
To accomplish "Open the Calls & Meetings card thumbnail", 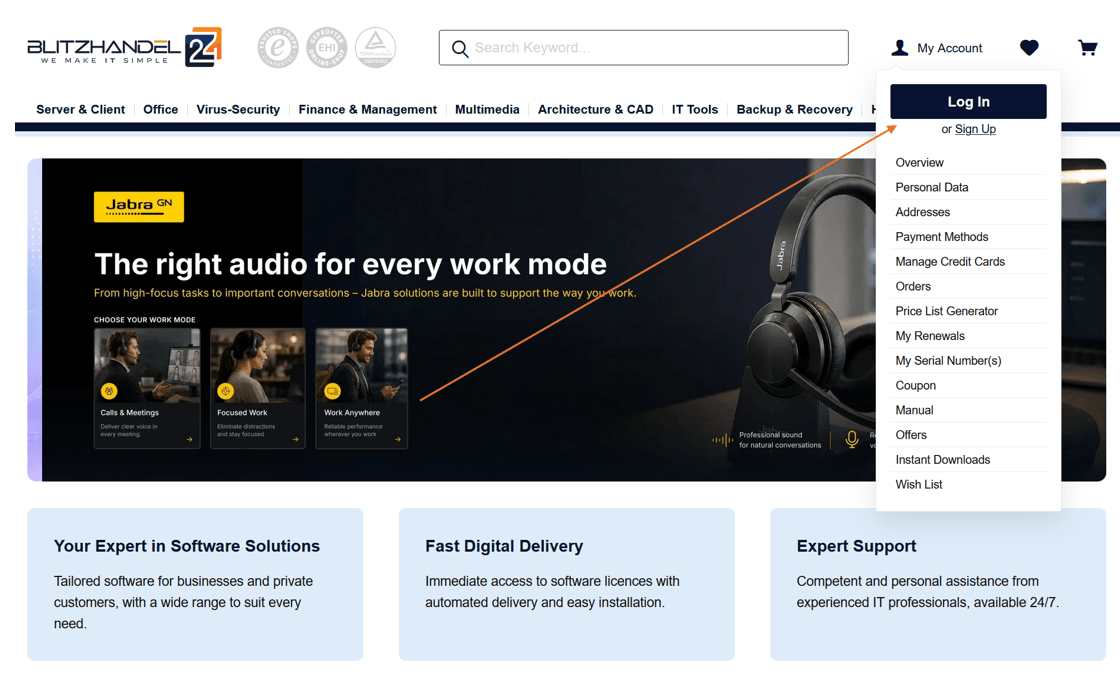I will tap(147, 365).
